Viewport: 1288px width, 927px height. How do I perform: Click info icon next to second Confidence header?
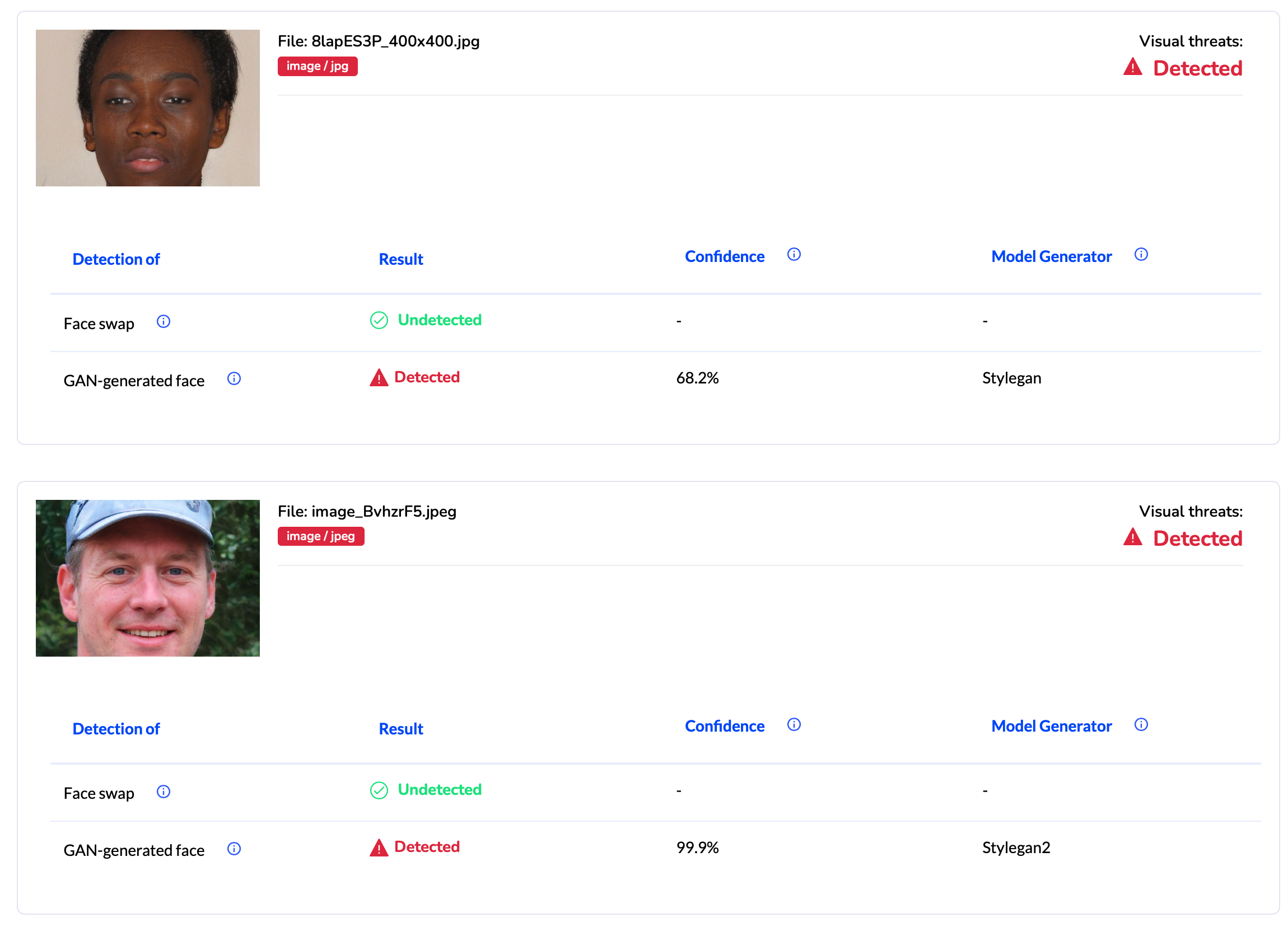point(794,724)
